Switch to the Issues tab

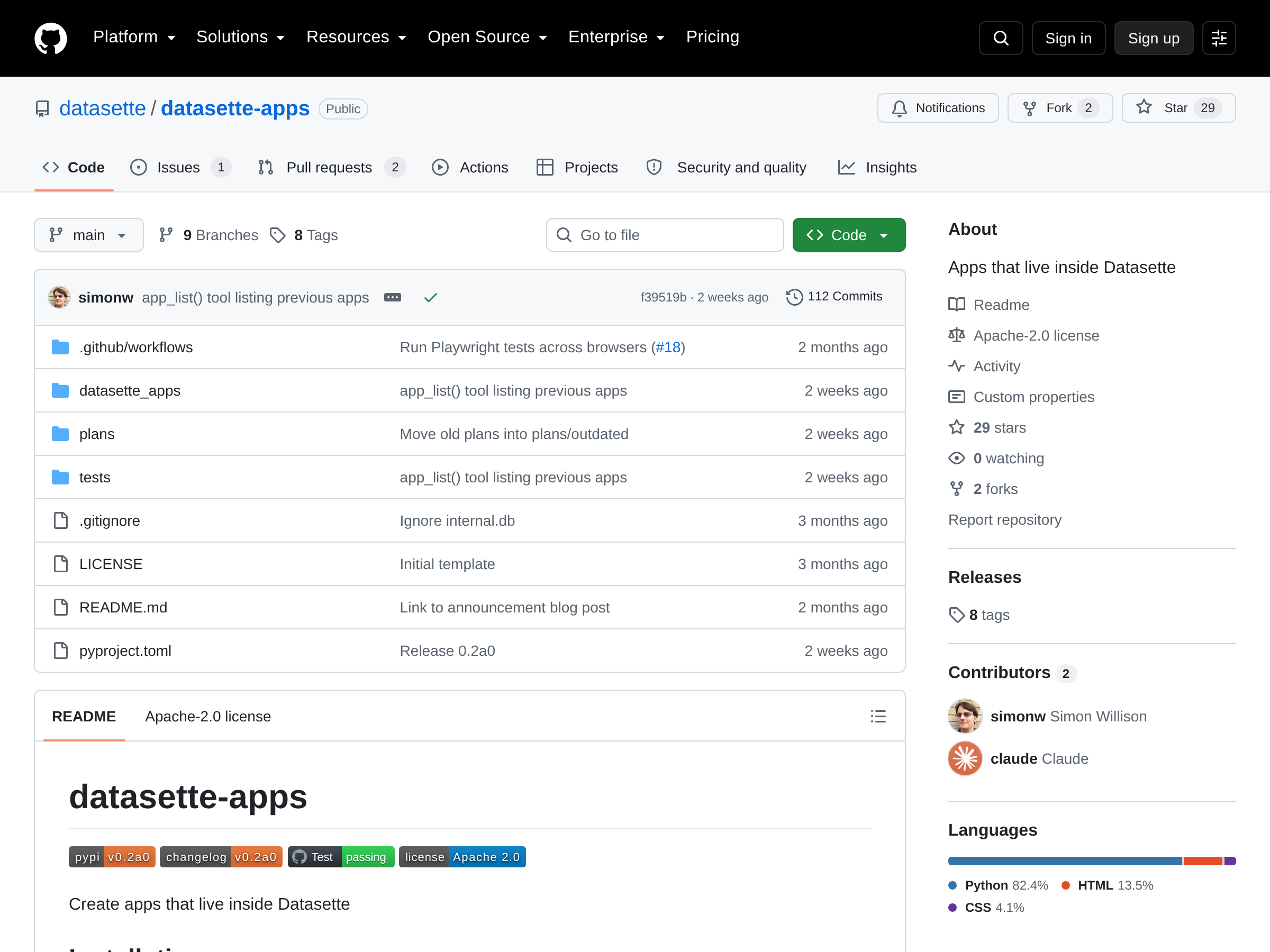tap(180, 168)
